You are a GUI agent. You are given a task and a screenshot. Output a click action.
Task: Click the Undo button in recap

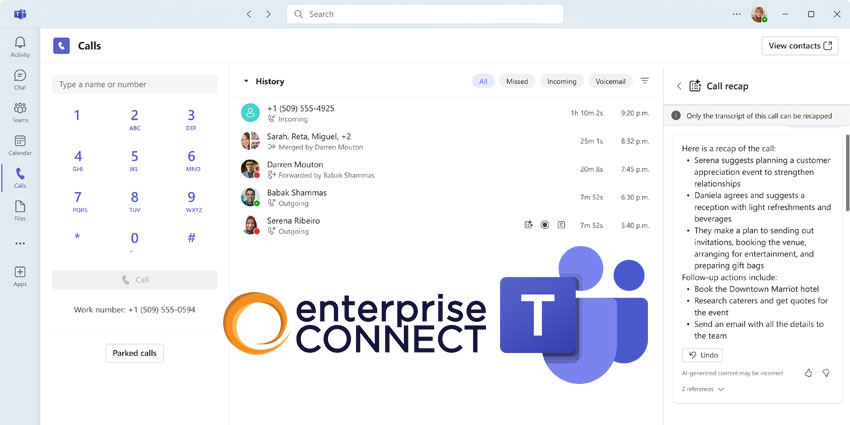(x=703, y=355)
